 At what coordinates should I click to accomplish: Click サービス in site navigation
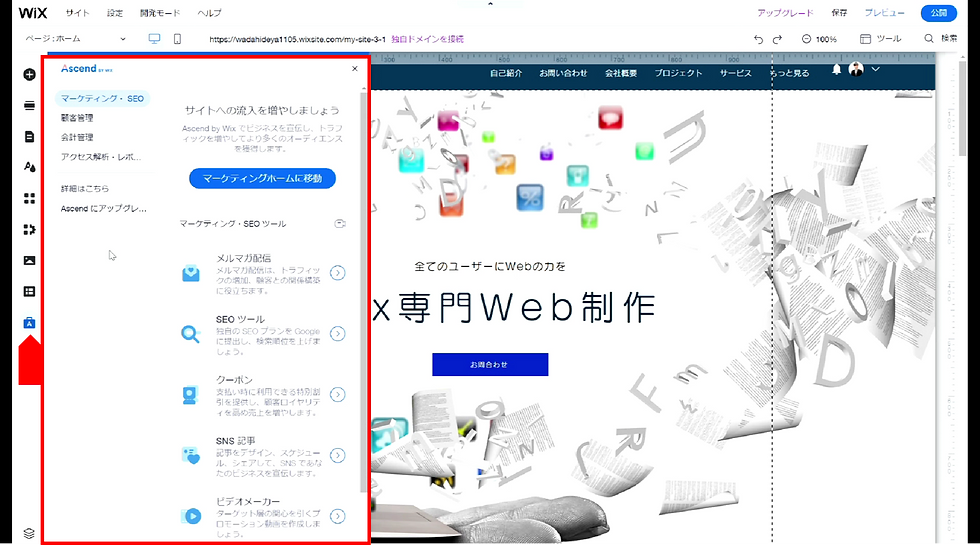(736, 73)
